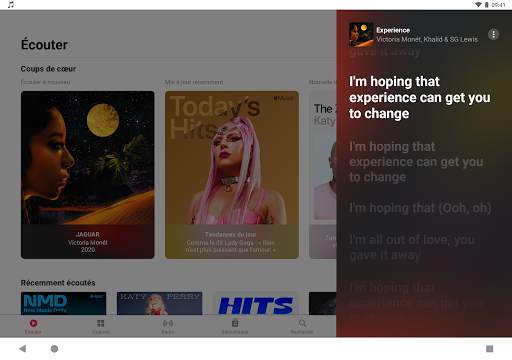This screenshot has width=512, height=360.
Task: Open the NMD New Music Daily tile
Action: [63, 303]
